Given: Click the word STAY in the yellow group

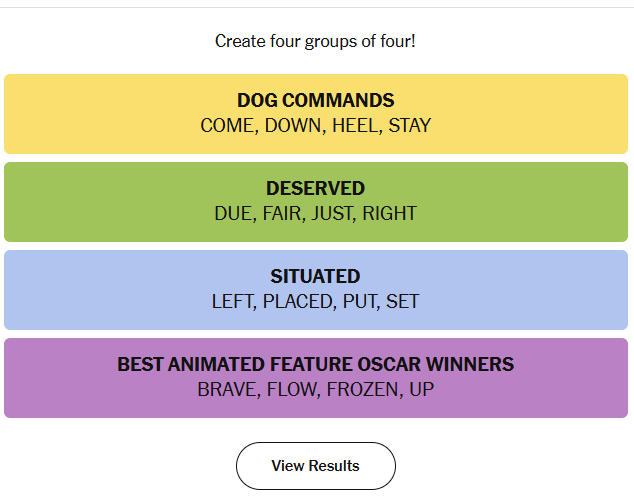Looking at the screenshot, I should tap(410, 126).
